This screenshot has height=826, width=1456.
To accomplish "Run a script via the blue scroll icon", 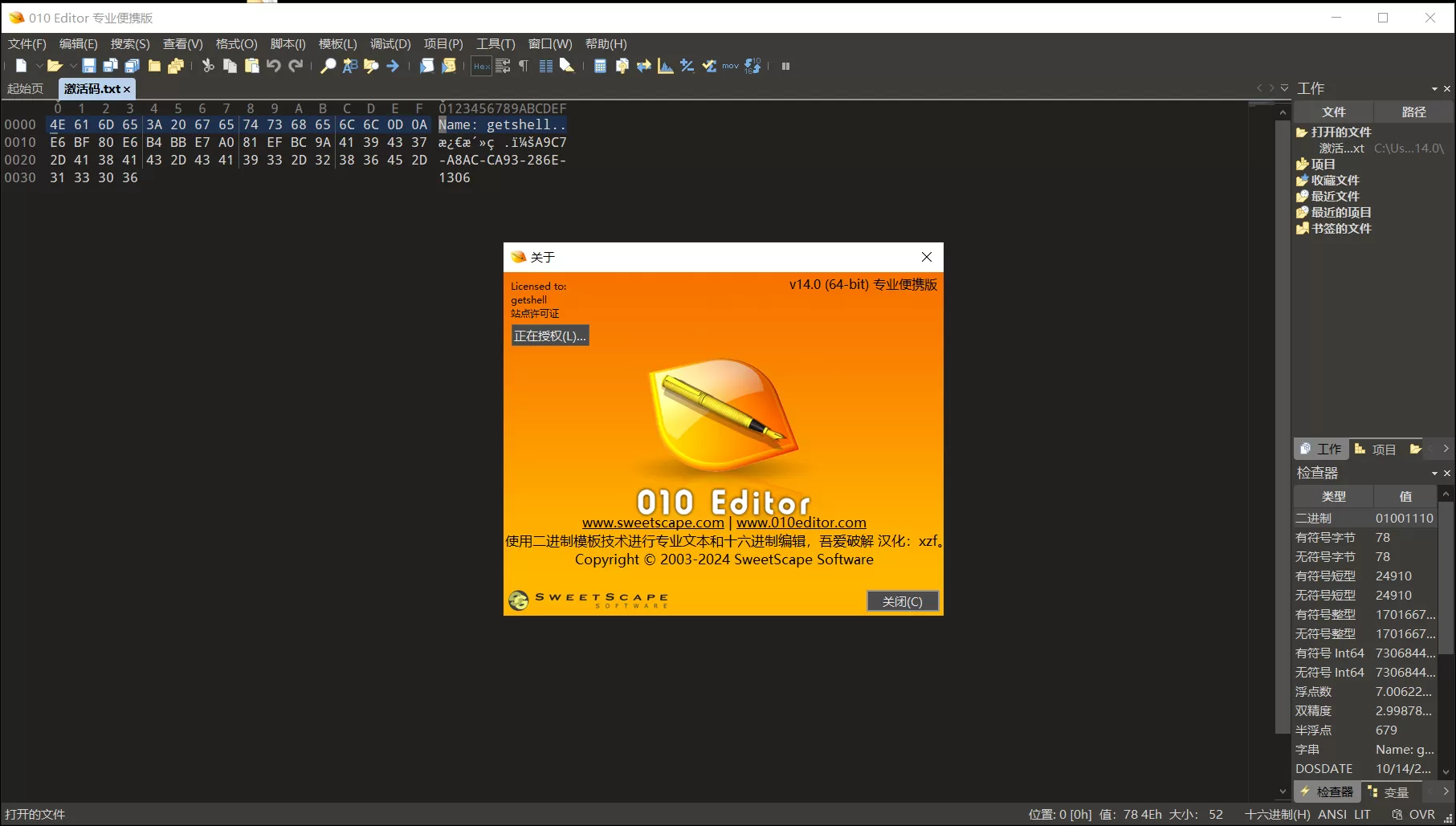I will pyautogui.click(x=426, y=66).
